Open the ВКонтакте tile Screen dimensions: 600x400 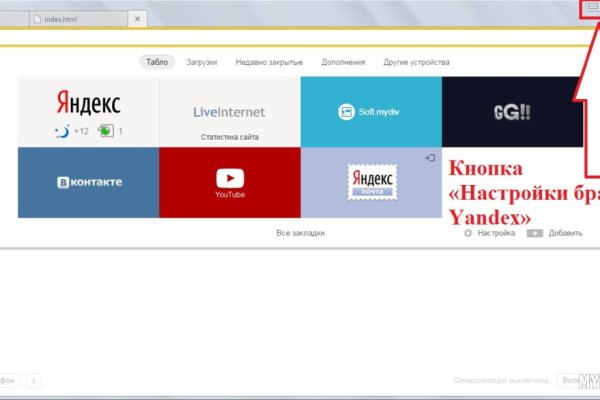pyautogui.click(x=89, y=183)
